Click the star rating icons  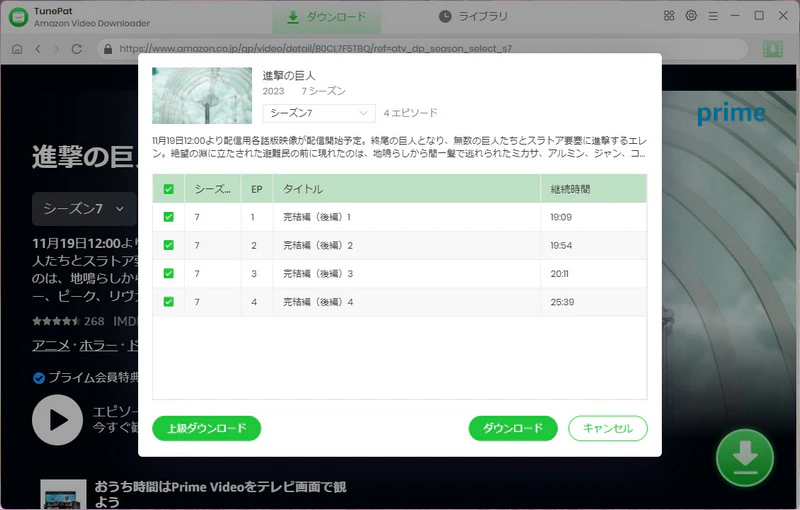coord(56,321)
